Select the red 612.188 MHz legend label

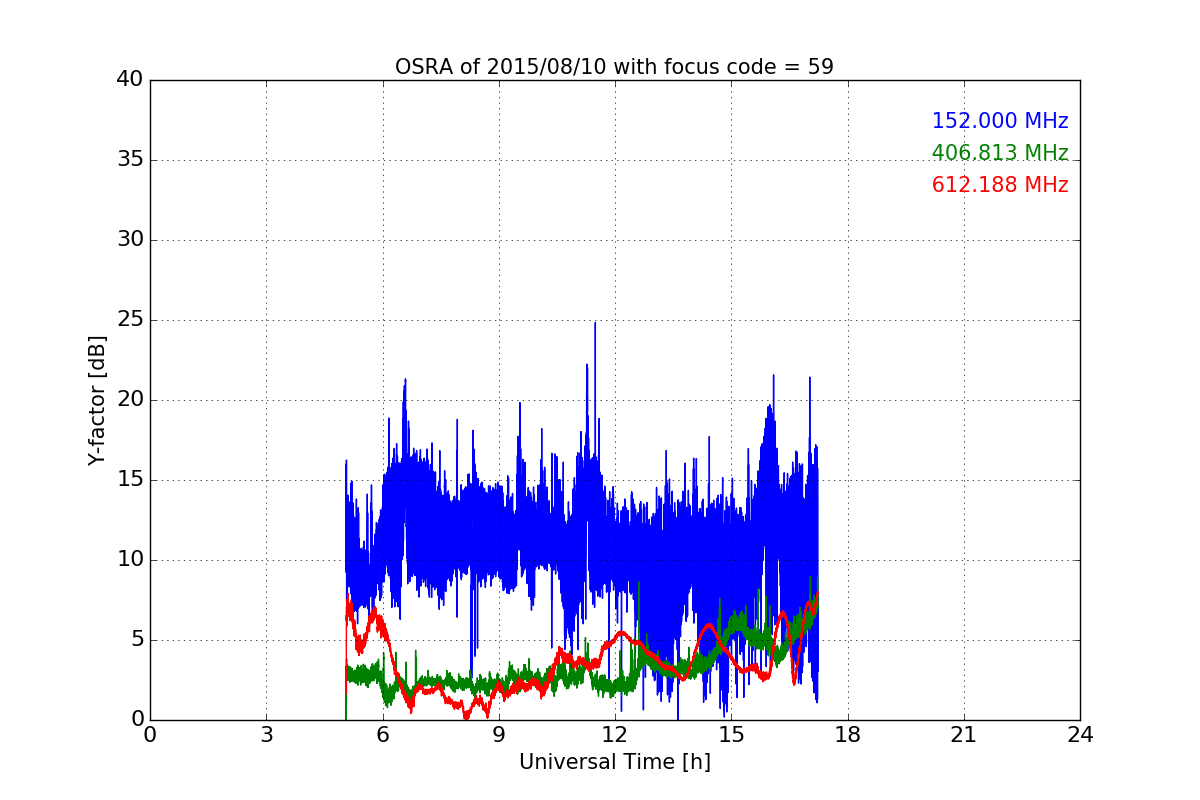coord(1000,185)
